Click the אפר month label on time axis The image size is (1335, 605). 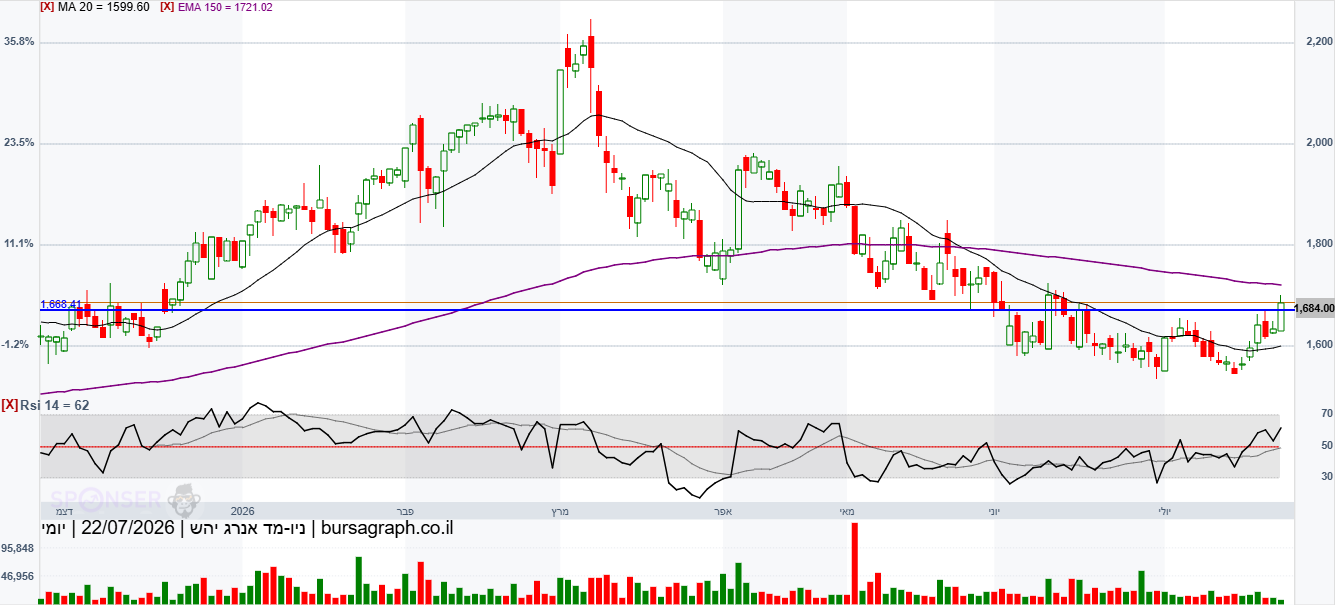tap(724, 511)
